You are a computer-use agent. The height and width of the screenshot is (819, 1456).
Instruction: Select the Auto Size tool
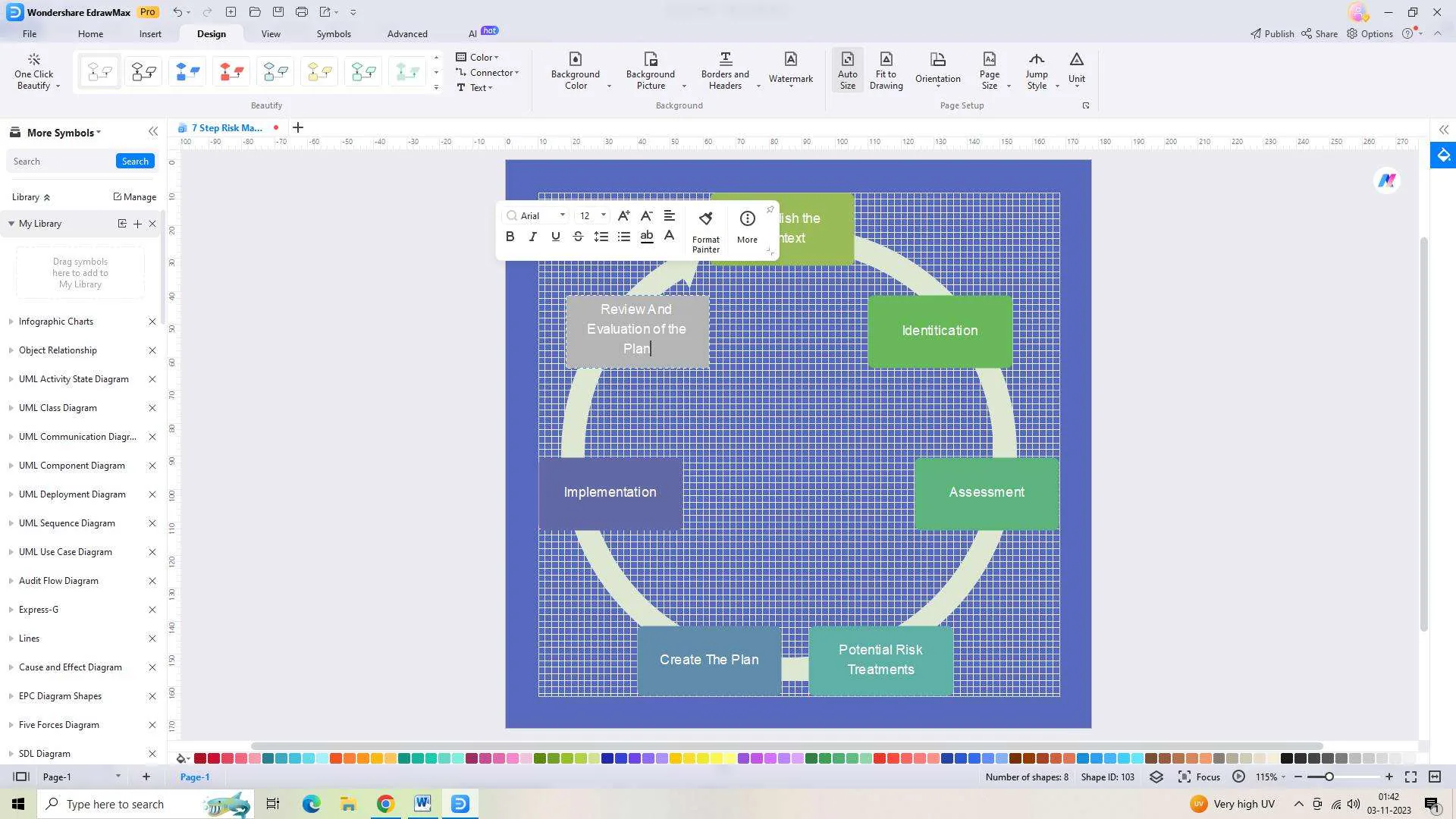847,70
